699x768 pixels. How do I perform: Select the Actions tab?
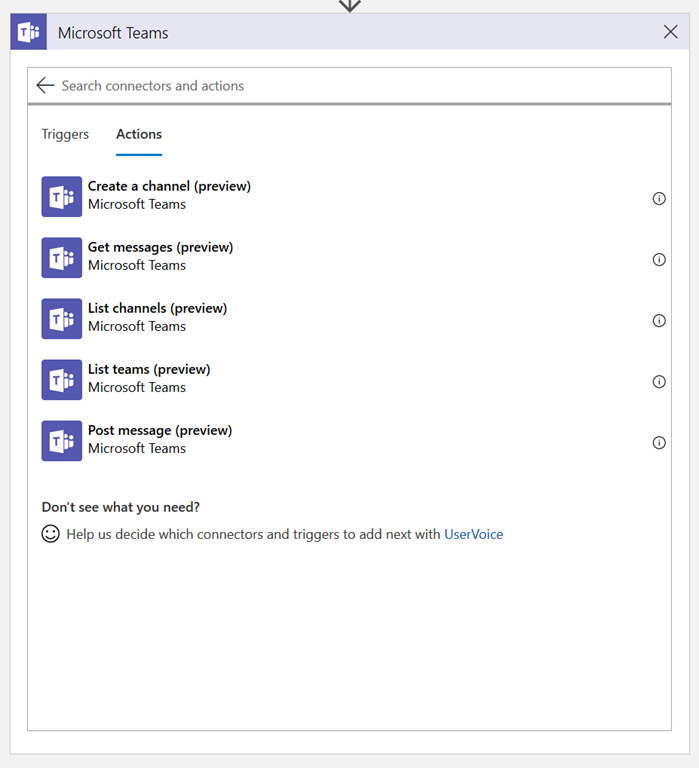pyautogui.click(x=139, y=134)
